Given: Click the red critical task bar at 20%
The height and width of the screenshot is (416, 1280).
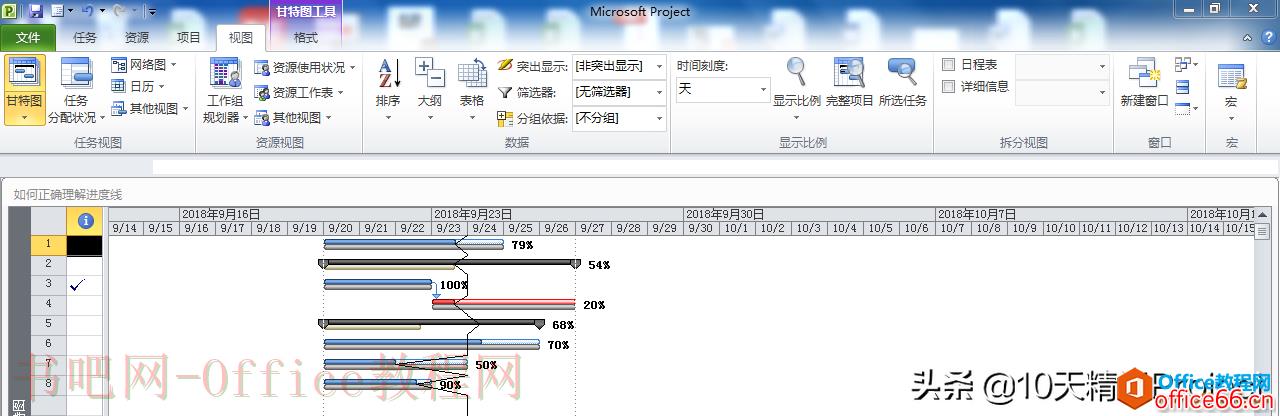Looking at the screenshot, I should tap(504, 303).
